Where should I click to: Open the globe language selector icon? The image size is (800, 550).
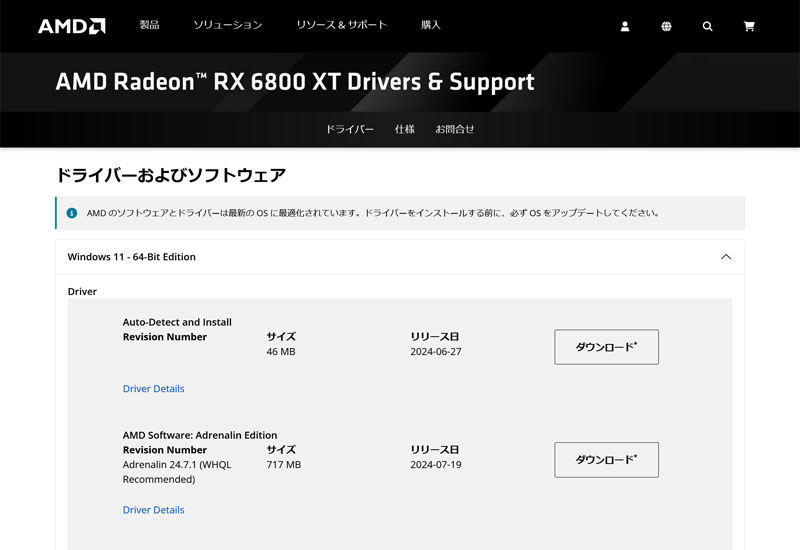tap(666, 27)
